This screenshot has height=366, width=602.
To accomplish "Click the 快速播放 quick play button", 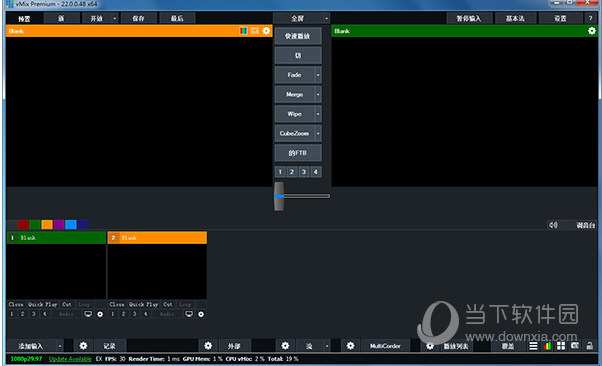I will (x=298, y=36).
